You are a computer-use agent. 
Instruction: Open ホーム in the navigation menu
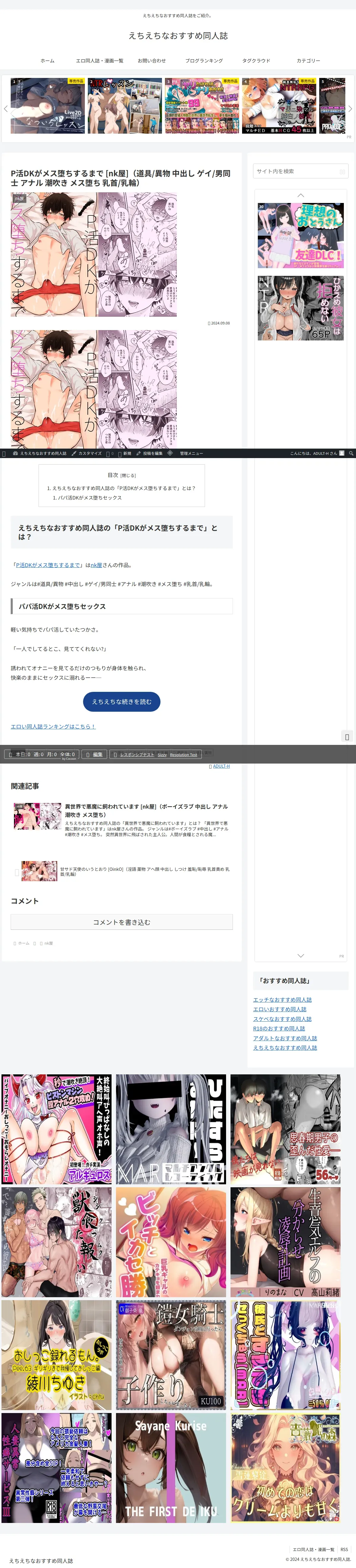[47, 61]
